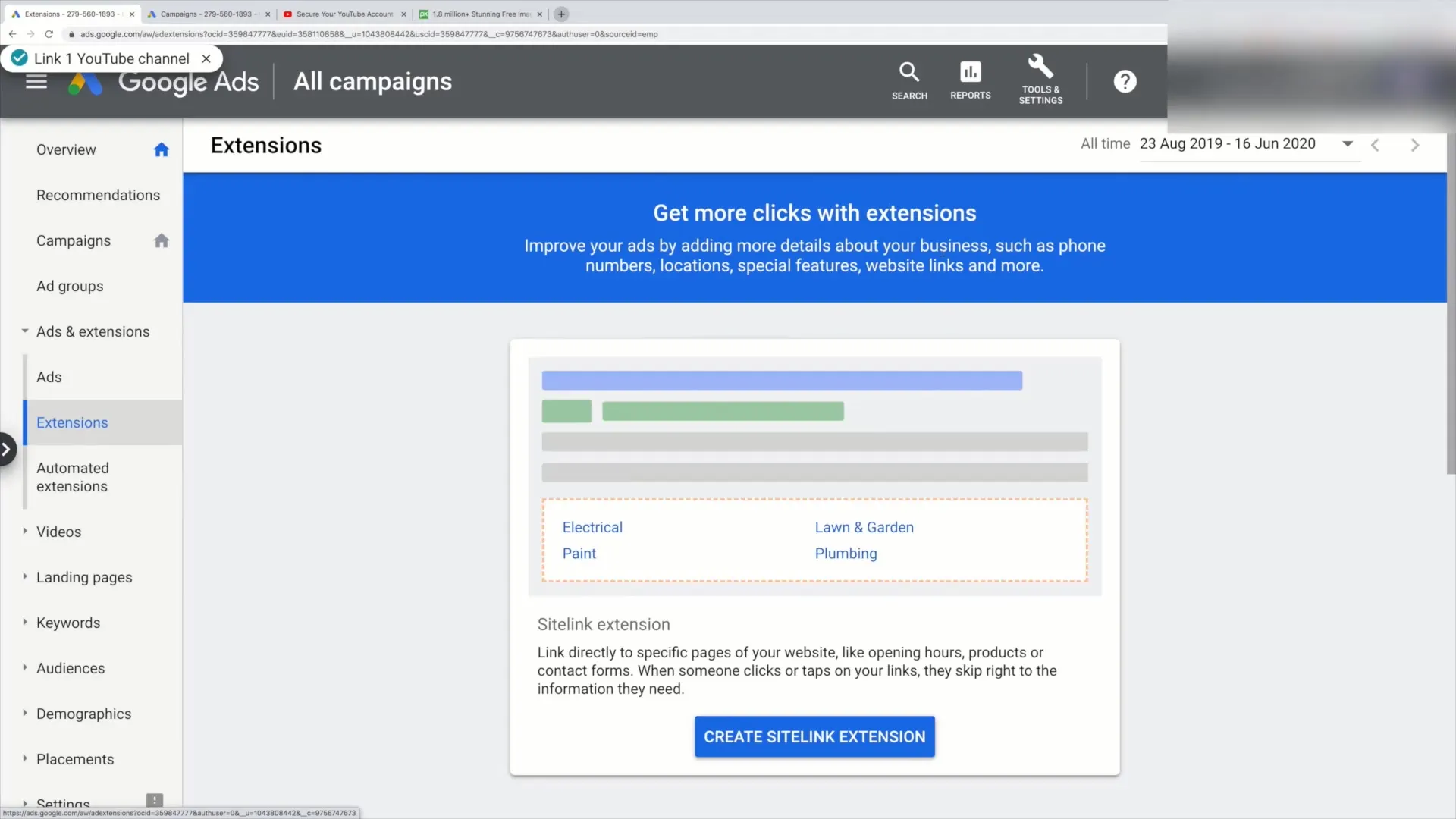Expand the Settings section
Screen dimensions: 1456x819
tap(24, 803)
